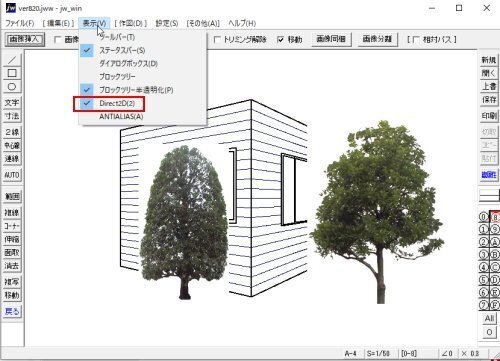The height and width of the screenshot is (361, 500).
Task: Enable the トリミング解除 checkbox
Action: click(x=217, y=40)
